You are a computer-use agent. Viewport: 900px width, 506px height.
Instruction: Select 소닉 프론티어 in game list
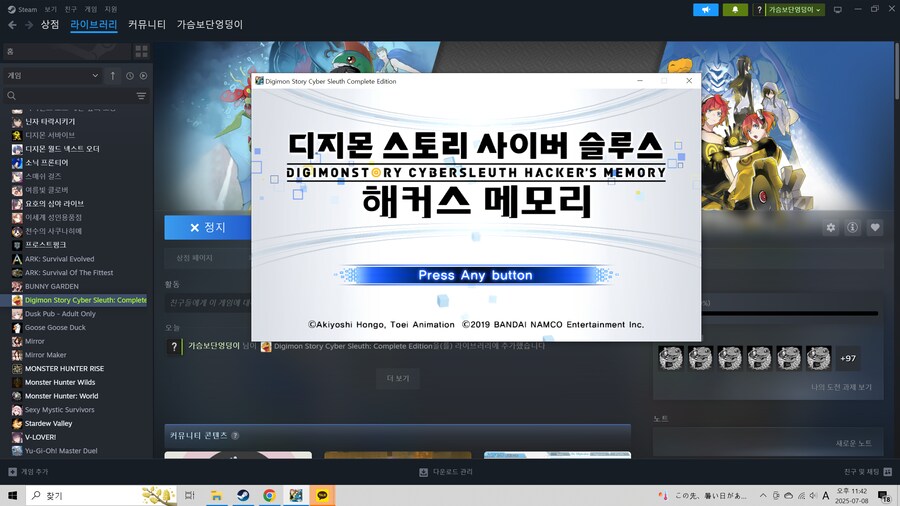[46, 163]
